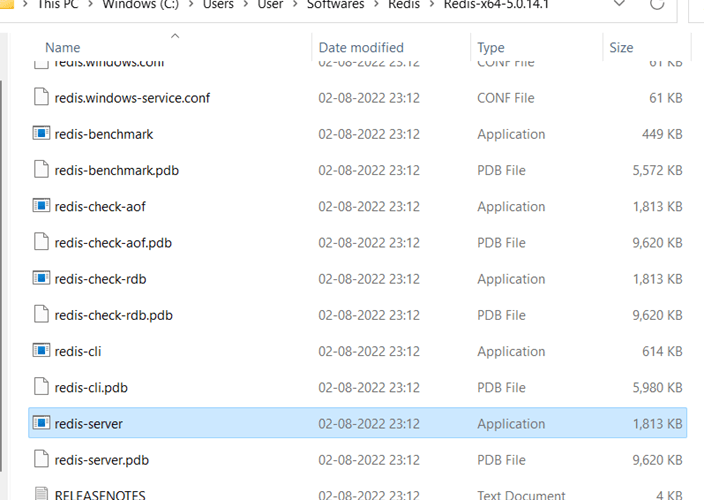Select the redis-server file name
Viewport: 704px width, 500px height.
pos(88,424)
